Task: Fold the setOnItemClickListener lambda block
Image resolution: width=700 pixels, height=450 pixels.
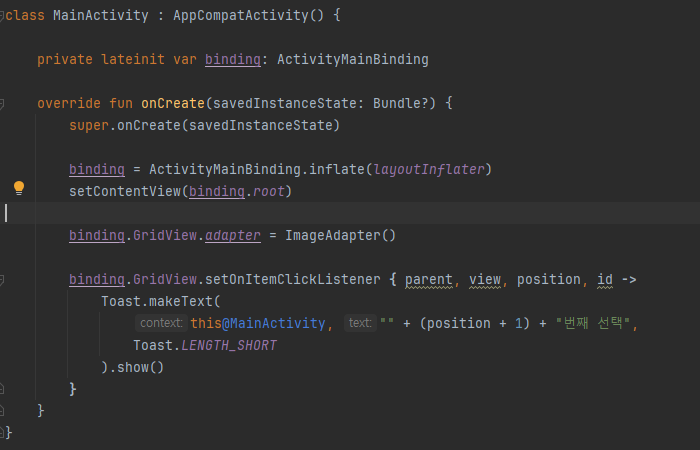Action: 2,280
